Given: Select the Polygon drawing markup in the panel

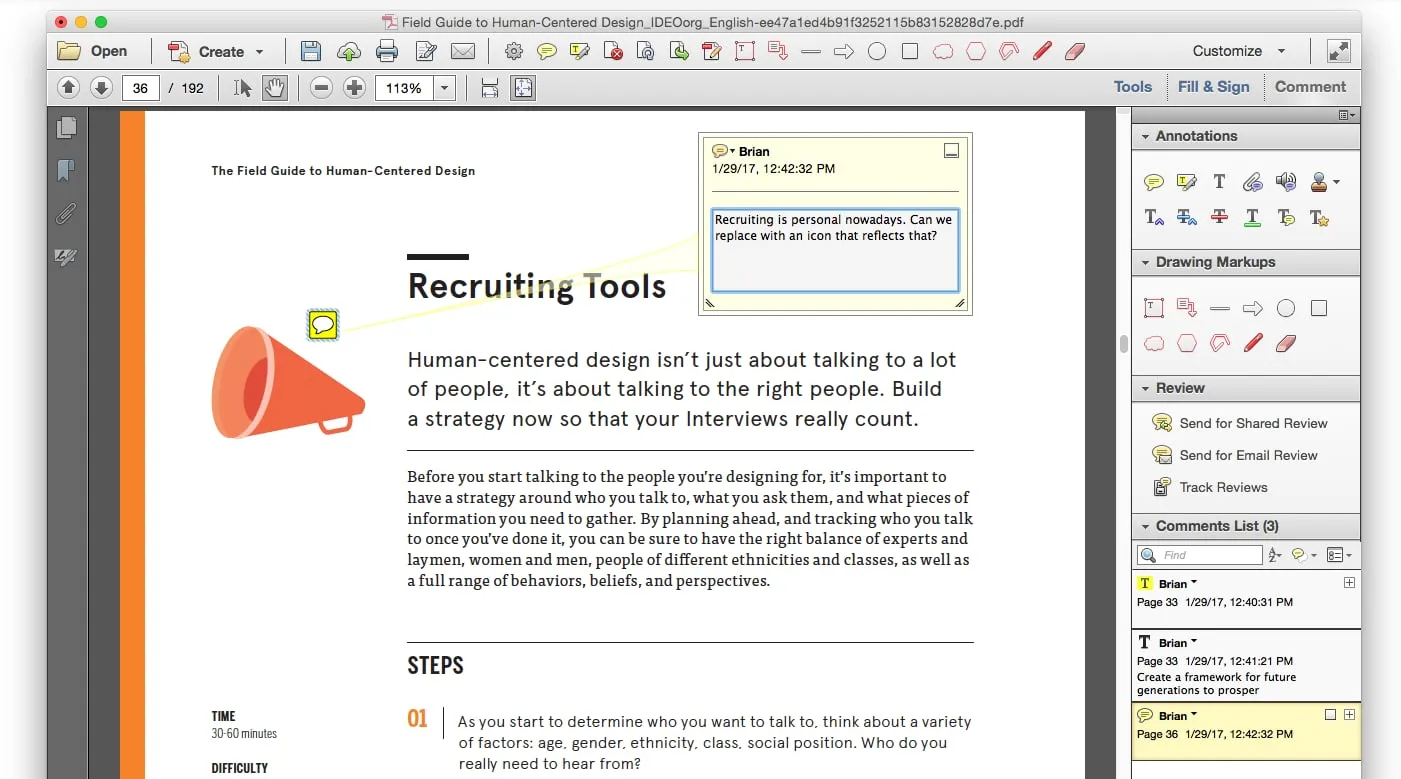Looking at the screenshot, I should click(1187, 344).
